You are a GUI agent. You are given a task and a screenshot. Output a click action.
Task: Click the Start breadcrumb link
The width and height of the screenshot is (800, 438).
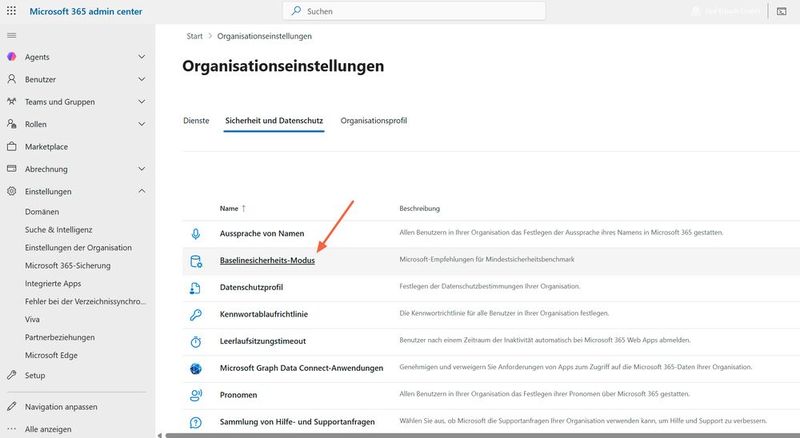(194, 36)
